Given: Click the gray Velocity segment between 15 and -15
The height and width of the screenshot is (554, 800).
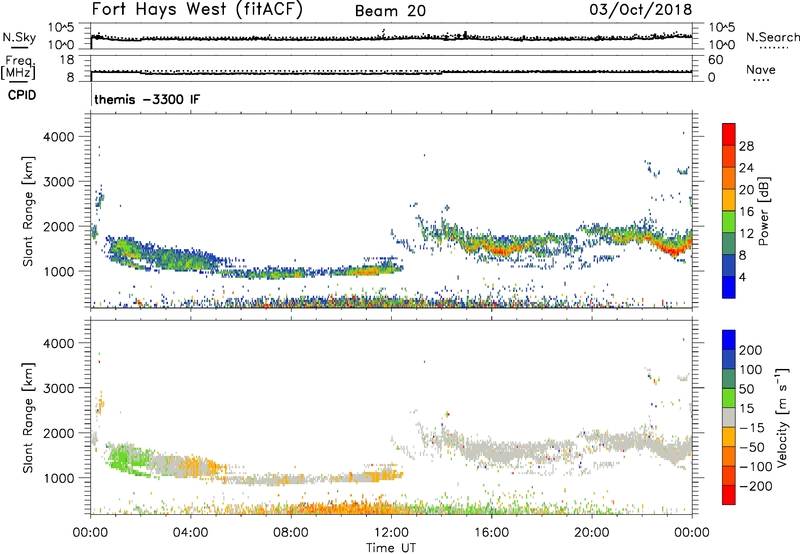Looking at the screenshot, I should (729, 417).
